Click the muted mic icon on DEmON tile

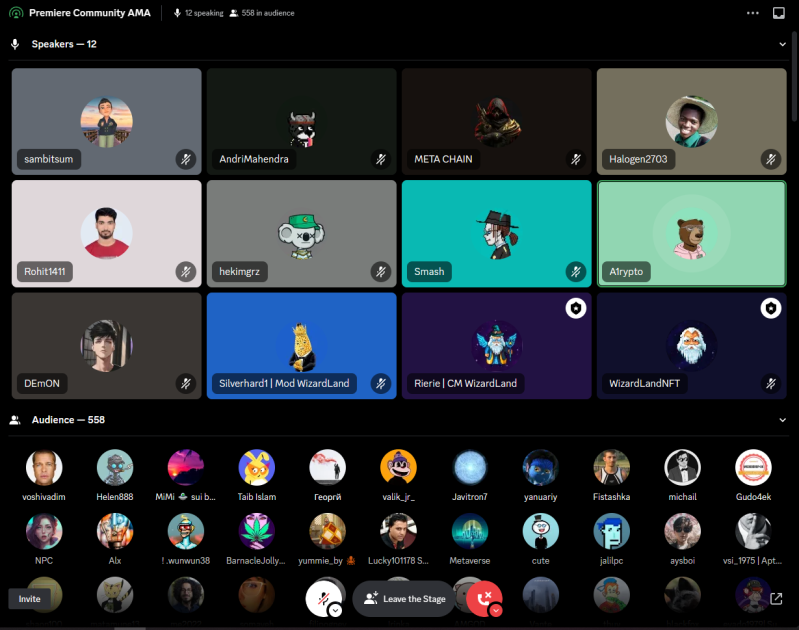[186, 383]
